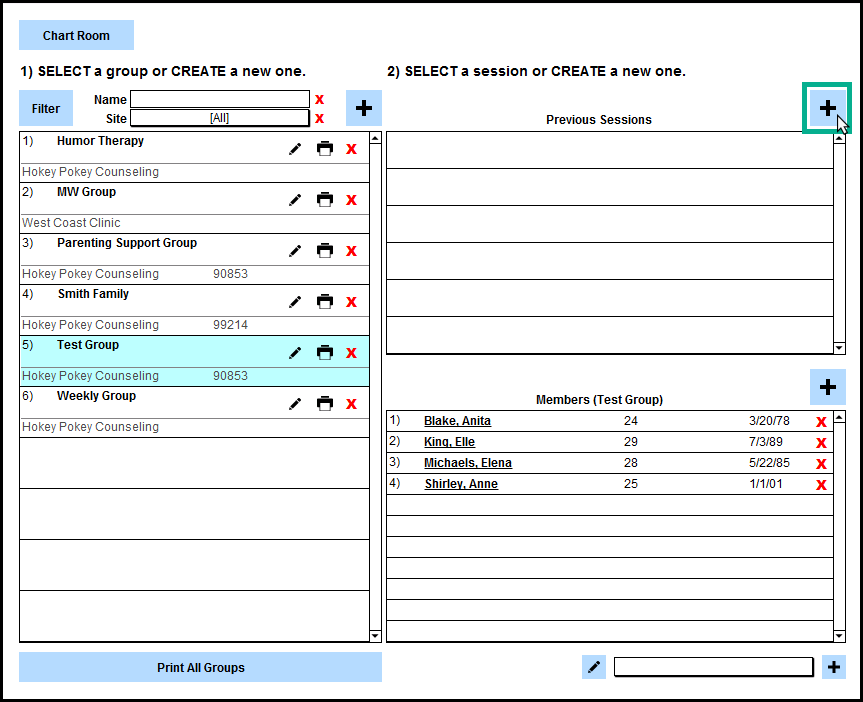Image resolution: width=863 pixels, height=702 pixels.
Task: Clear the Name filter with red X
Action: [x=320, y=99]
